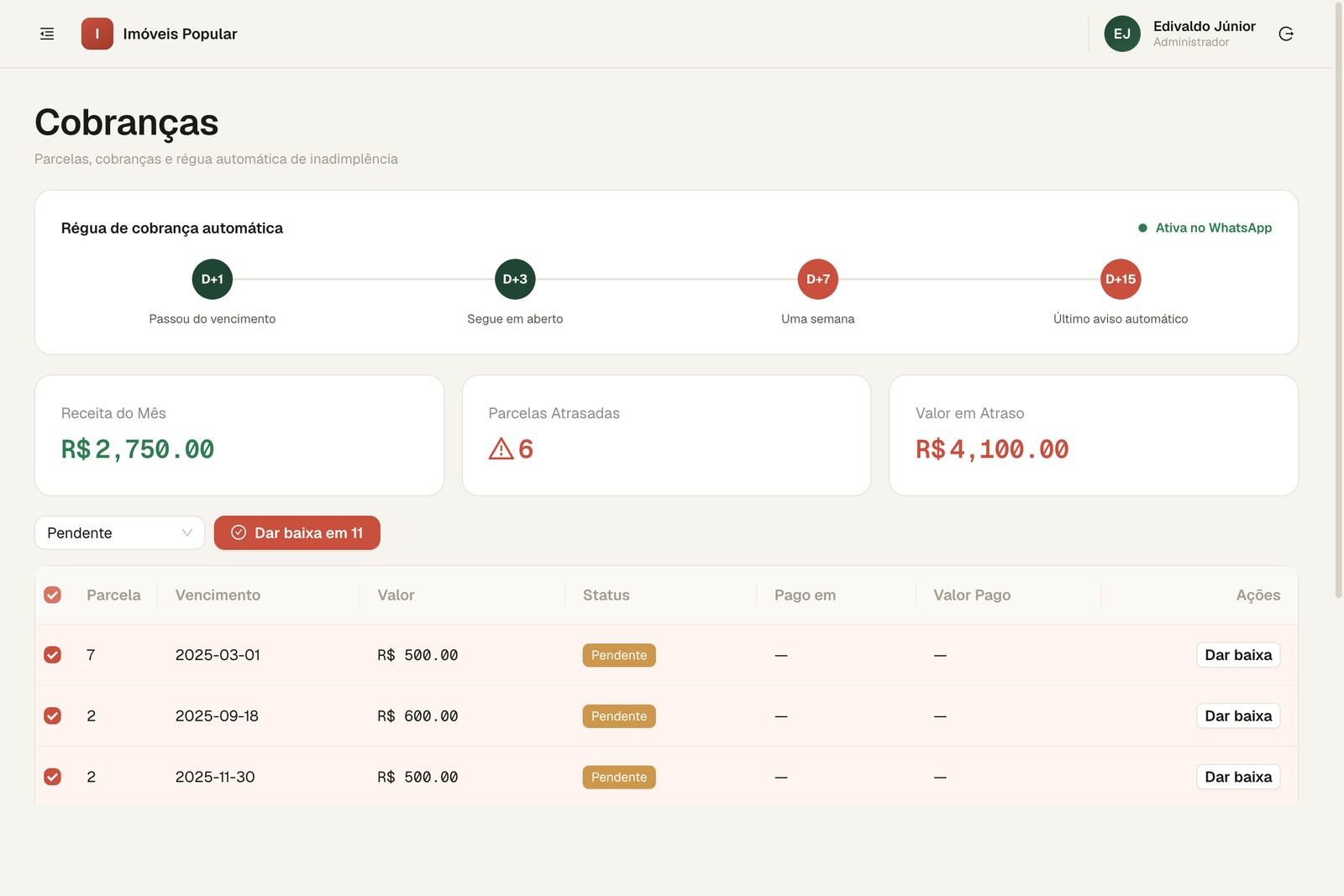The width and height of the screenshot is (1344, 896).
Task: Click the Pendente badge in 2025-11-30 row
Action: point(619,777)
